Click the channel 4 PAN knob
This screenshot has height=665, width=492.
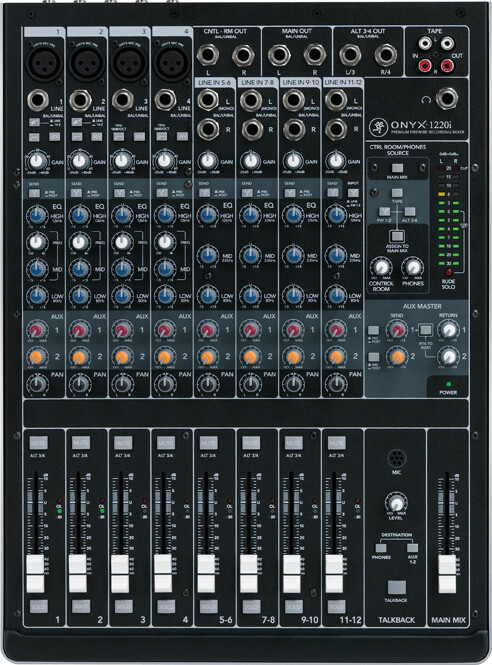[x=165, y=384]
